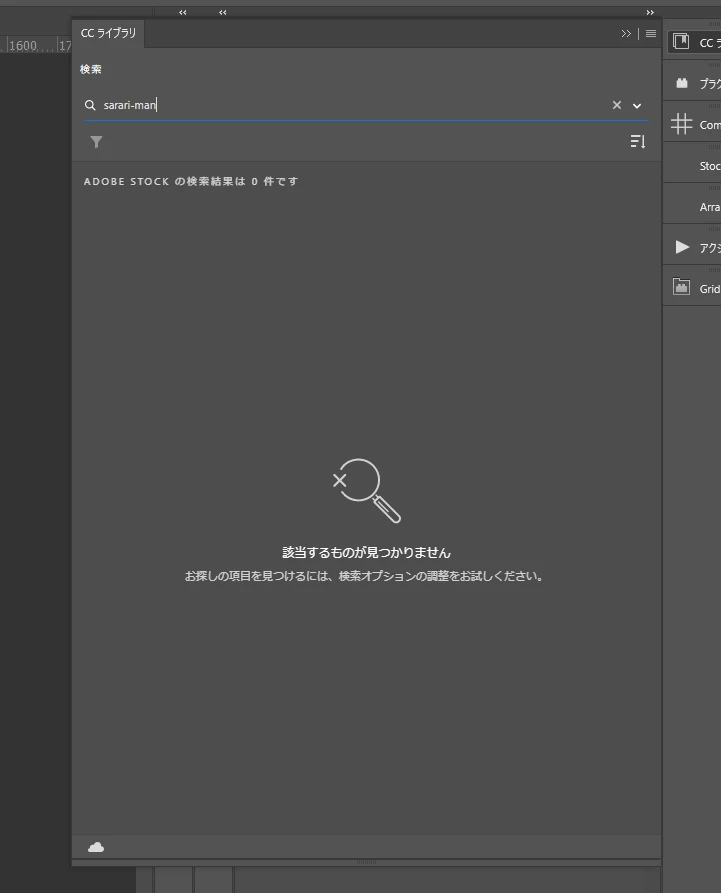
Task: Click the 該当するものが見つかりません message
Action: [x=366, y=552]
